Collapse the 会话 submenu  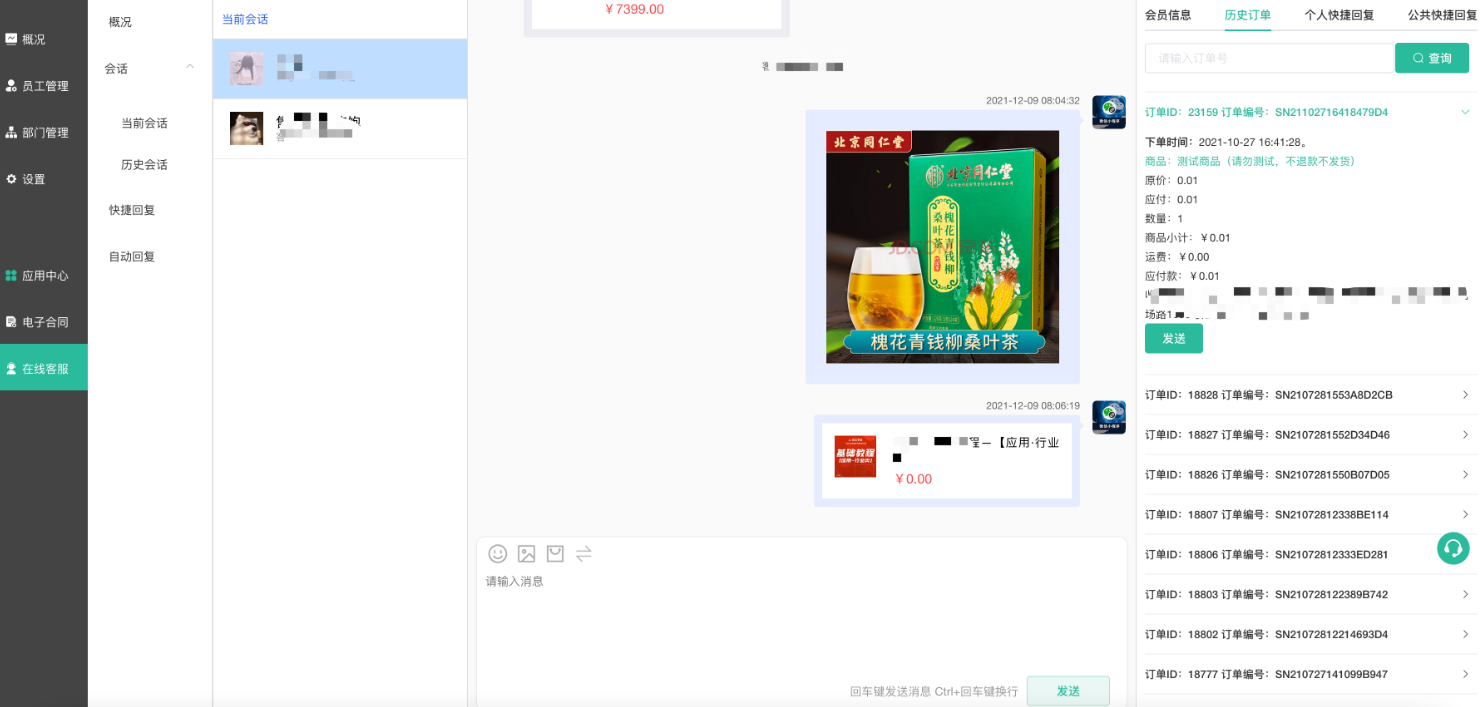point(190,68)
